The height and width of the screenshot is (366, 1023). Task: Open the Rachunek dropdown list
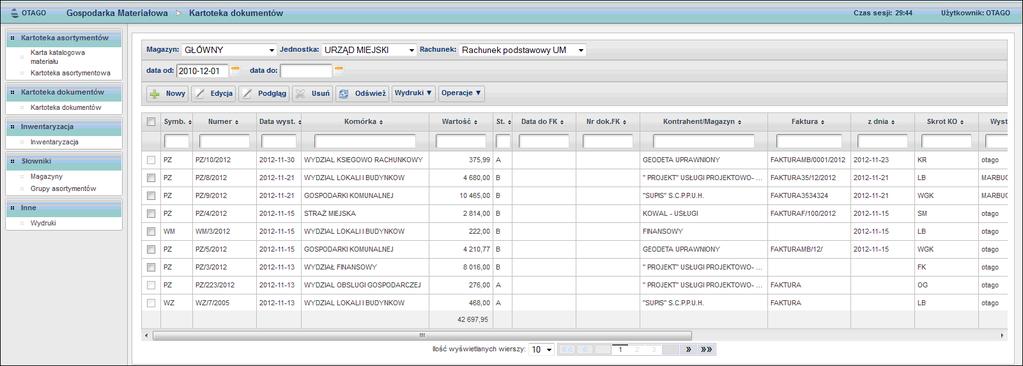coord(523,50)
